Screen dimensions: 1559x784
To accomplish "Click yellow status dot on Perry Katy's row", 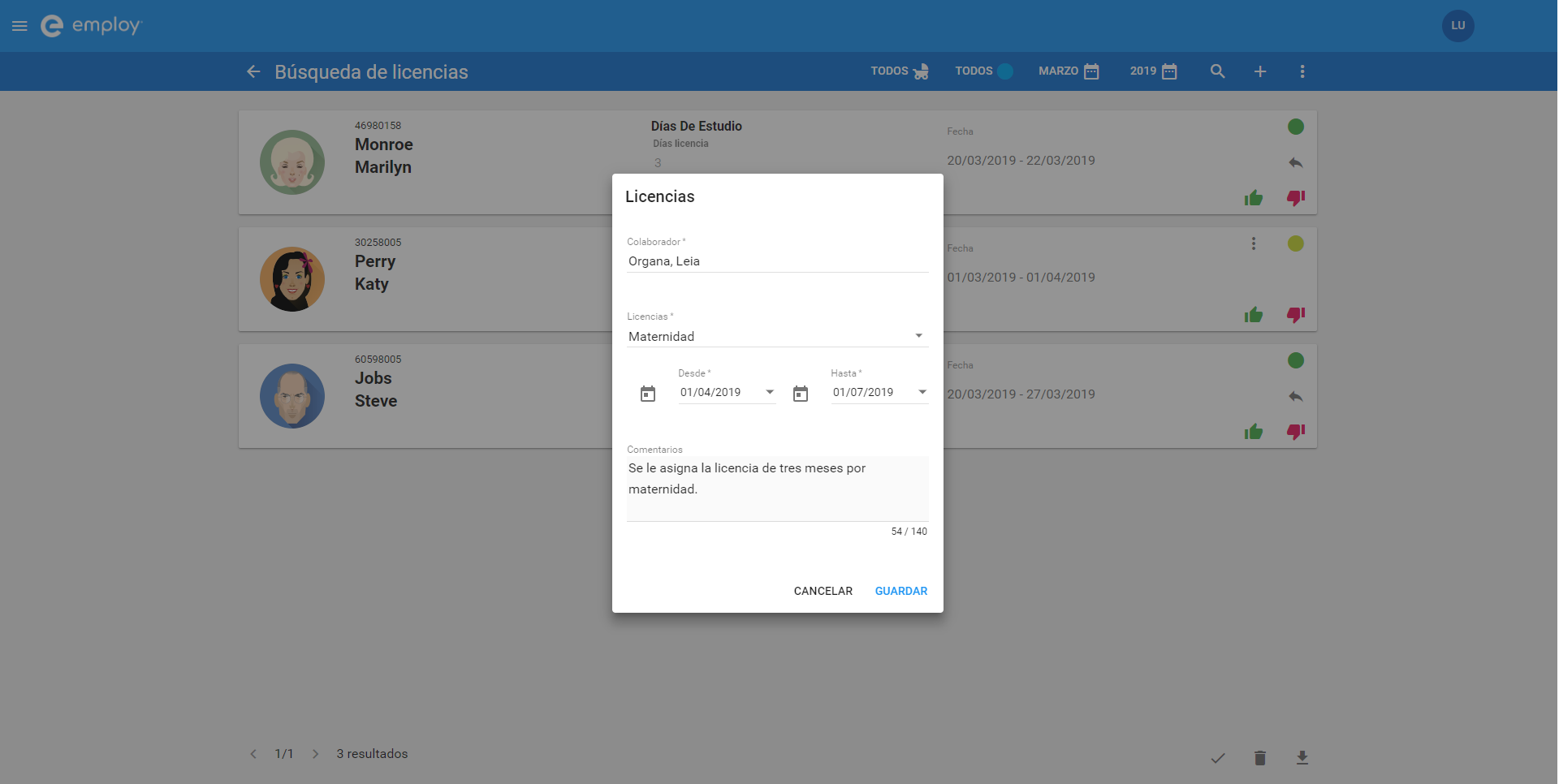I will click(1296, 243).
